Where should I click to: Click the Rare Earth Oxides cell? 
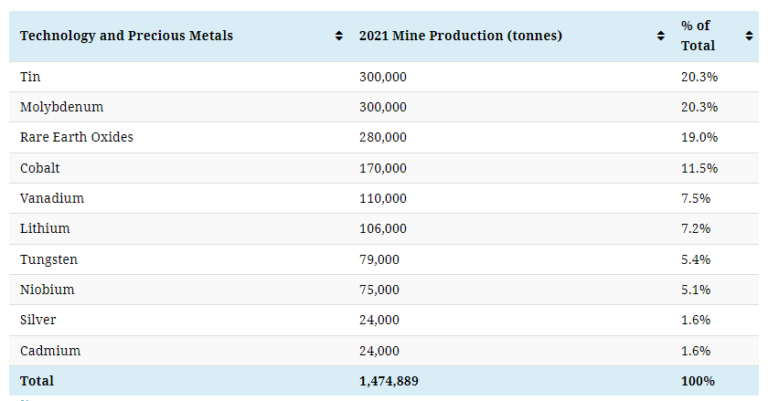click(77, 137)
